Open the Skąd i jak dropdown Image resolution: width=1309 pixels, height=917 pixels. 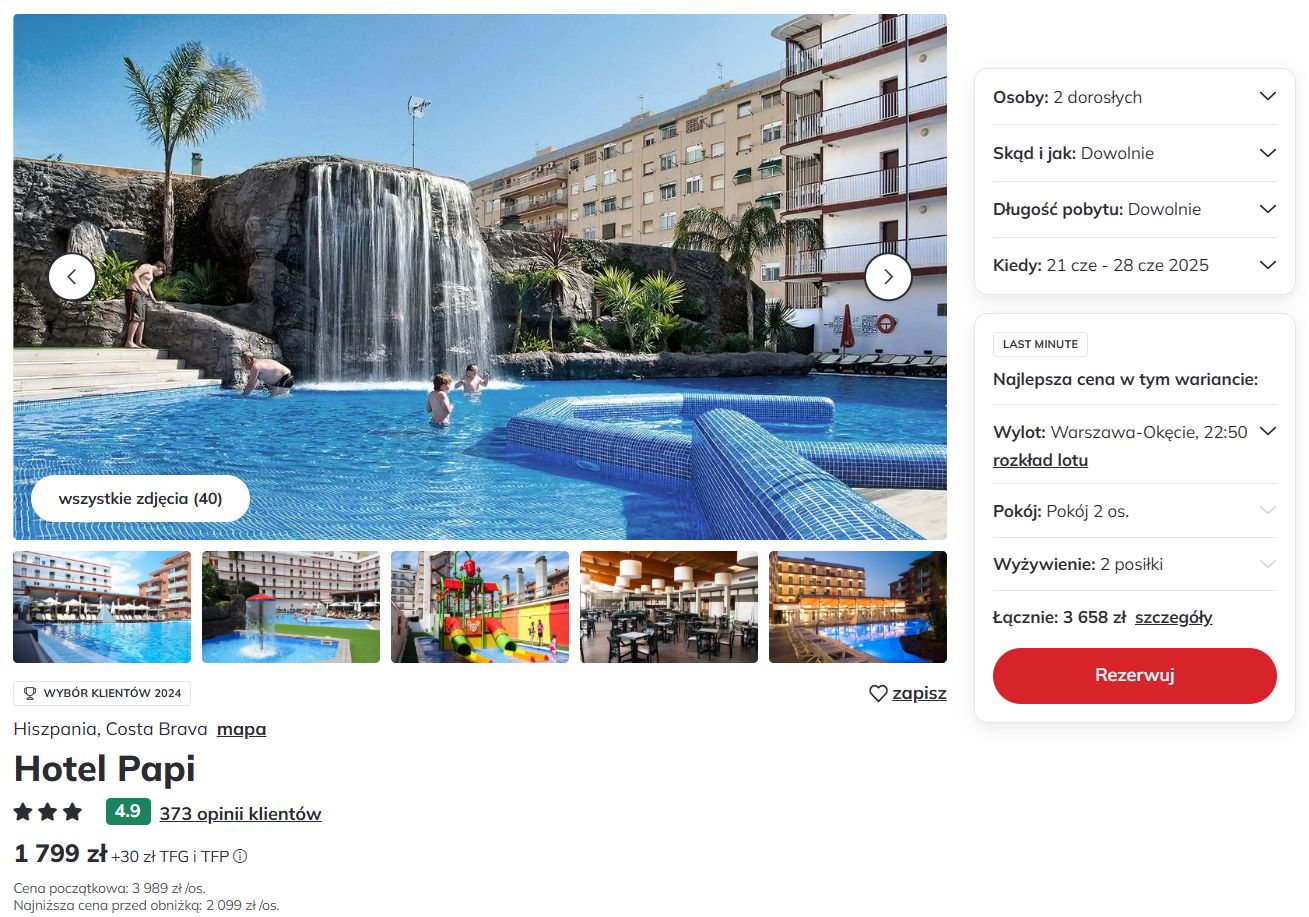point(1135,153)
